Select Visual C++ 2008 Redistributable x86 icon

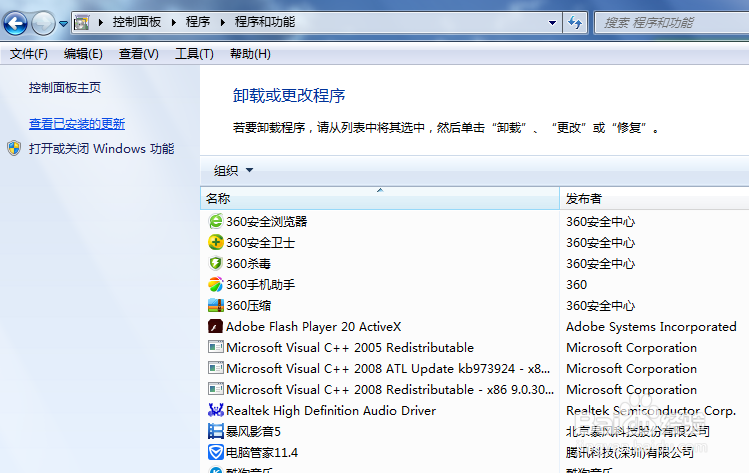215,389
